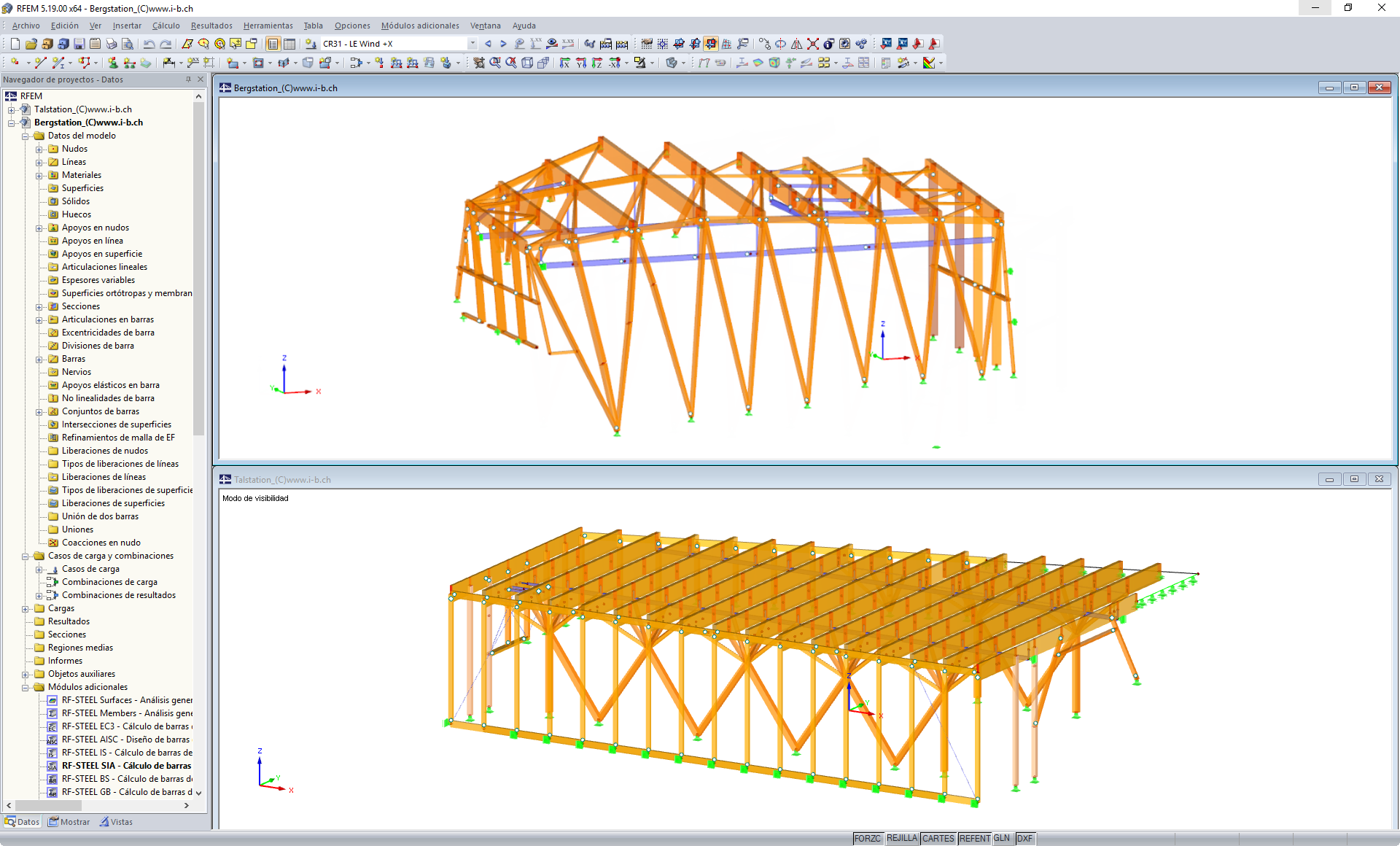This screenshot has height=846, width=1400.
Task: Expand the Nudos tree node
Action: (39, 149)
